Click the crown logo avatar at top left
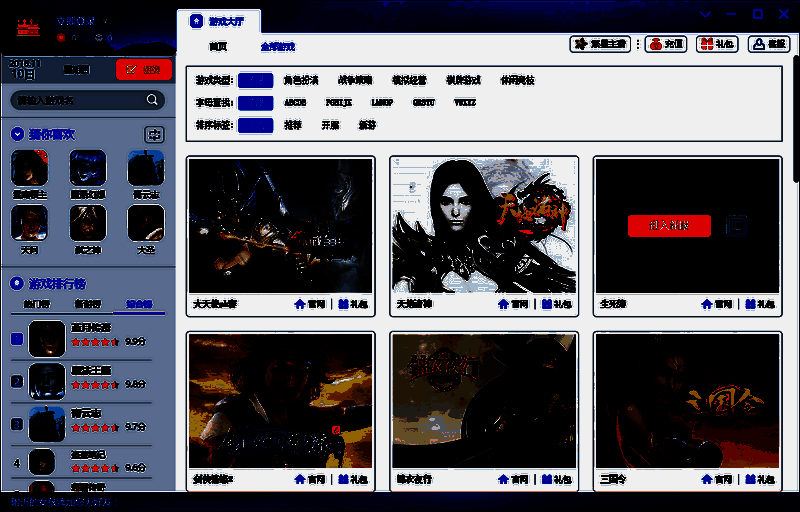 tap(27, 25)
